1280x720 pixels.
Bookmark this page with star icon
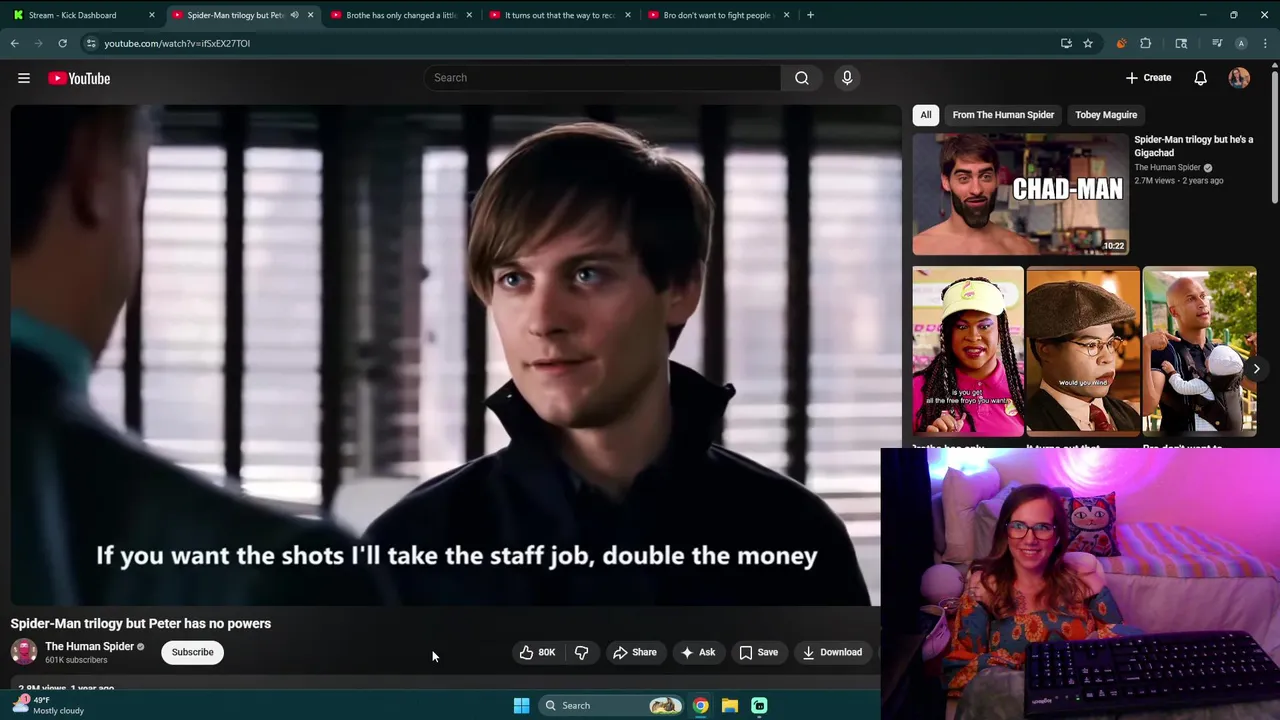[1088, 43]
